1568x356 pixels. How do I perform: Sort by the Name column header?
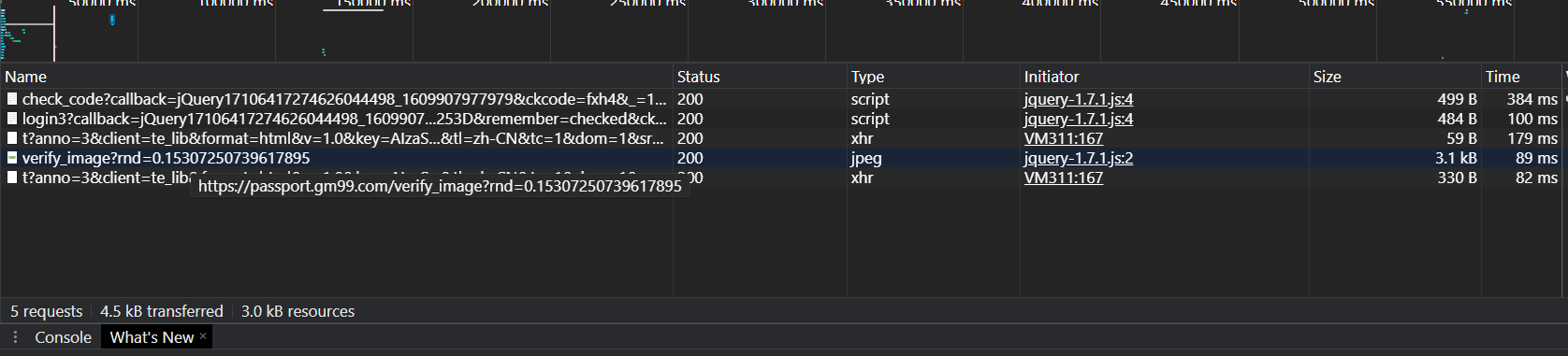(x=337, y=77)
